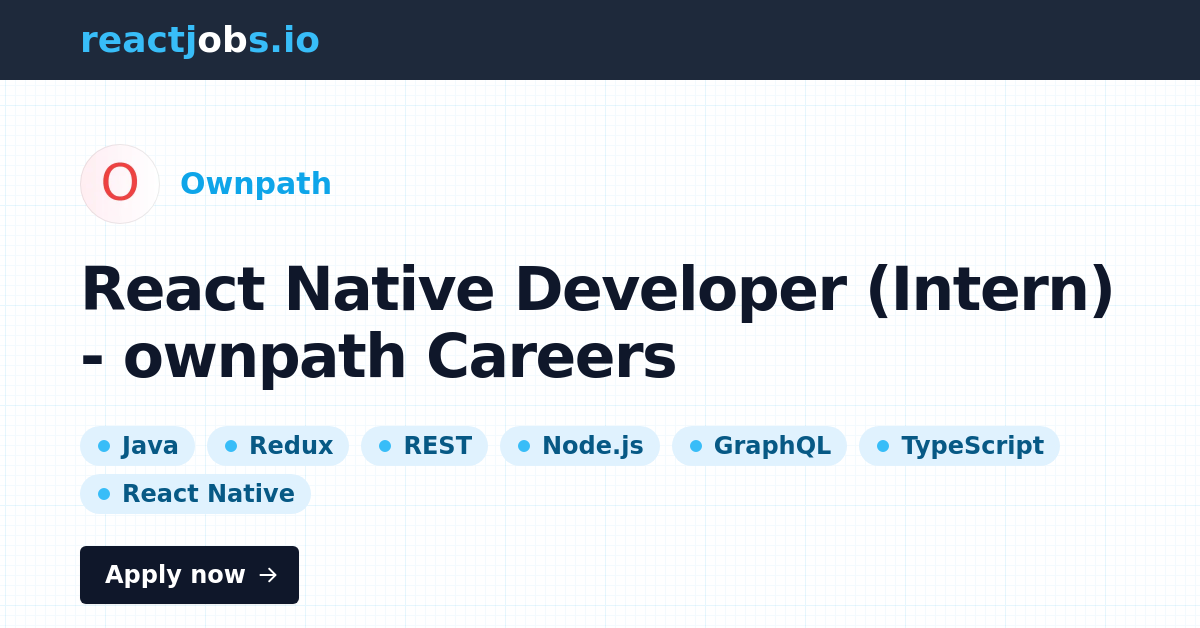This screenshot has width=1200, height=628.
Task: Open the reactjobs.io home page logo
Action: coord(200,40)
